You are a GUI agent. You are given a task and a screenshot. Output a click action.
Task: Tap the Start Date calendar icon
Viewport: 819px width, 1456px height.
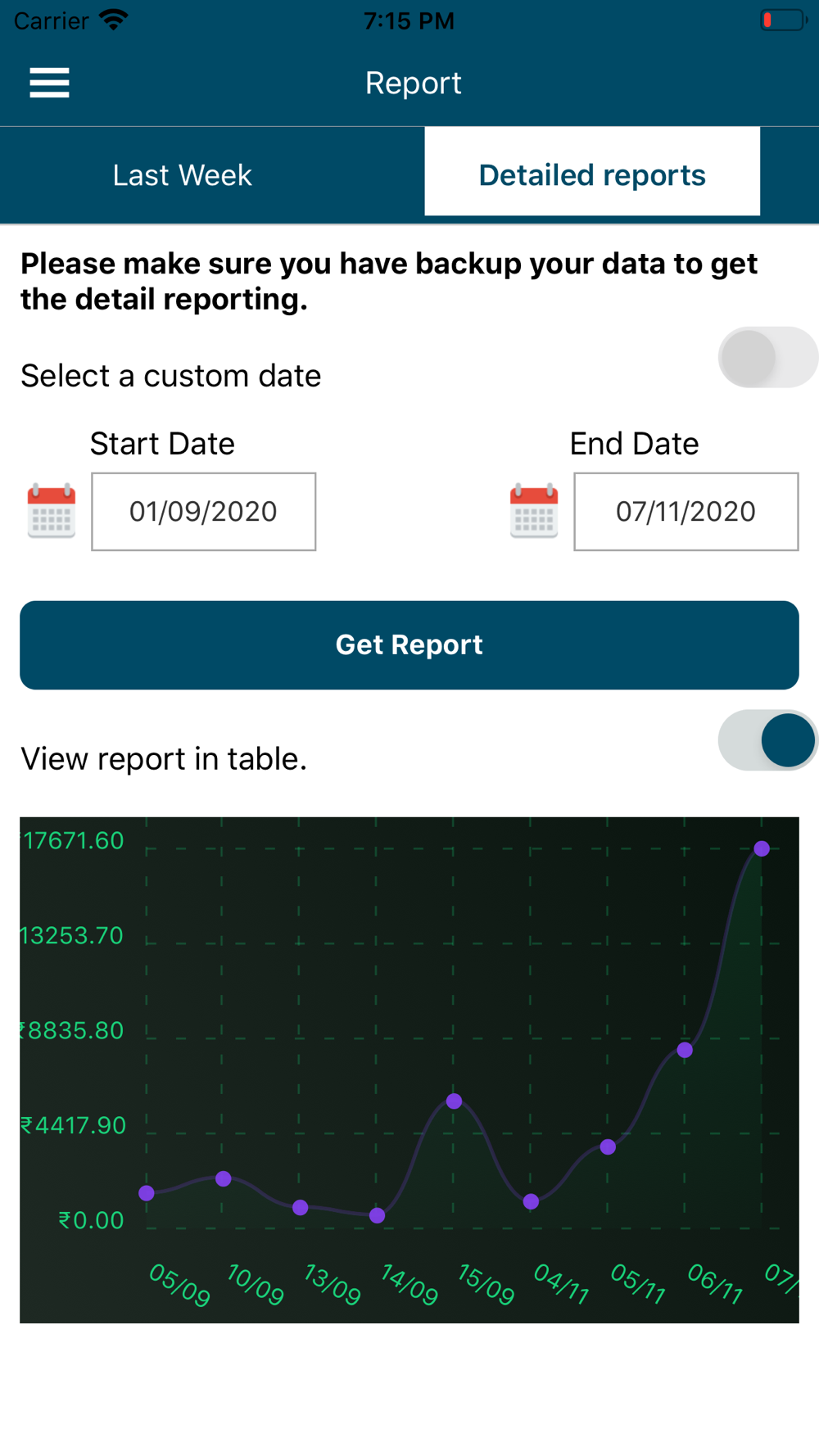point(52,511)
